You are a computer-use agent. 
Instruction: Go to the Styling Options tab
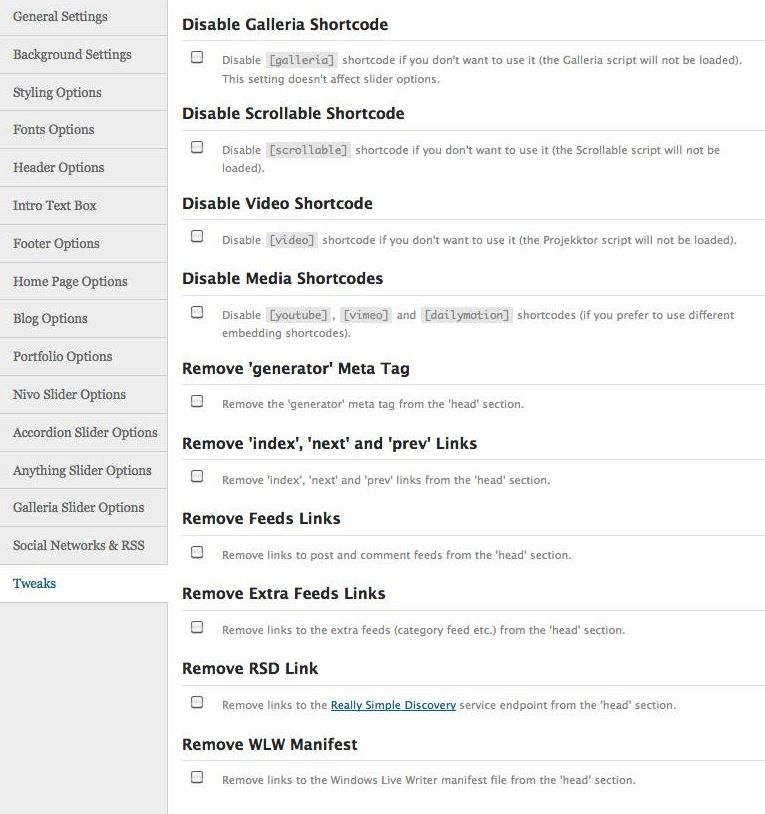point(57,92)
